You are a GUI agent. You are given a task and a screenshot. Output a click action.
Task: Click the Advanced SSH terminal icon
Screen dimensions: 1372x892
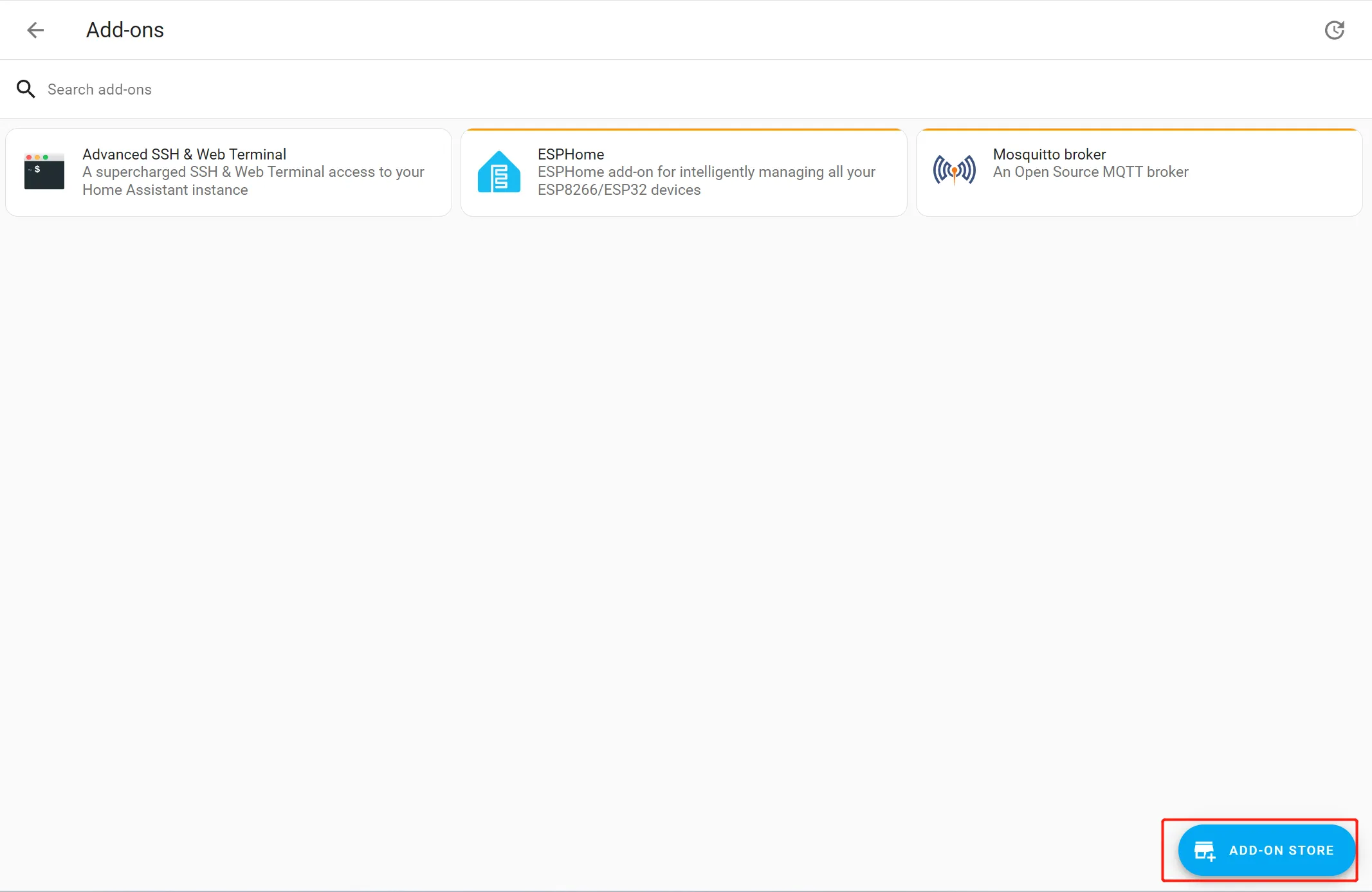tap(44, 171)
